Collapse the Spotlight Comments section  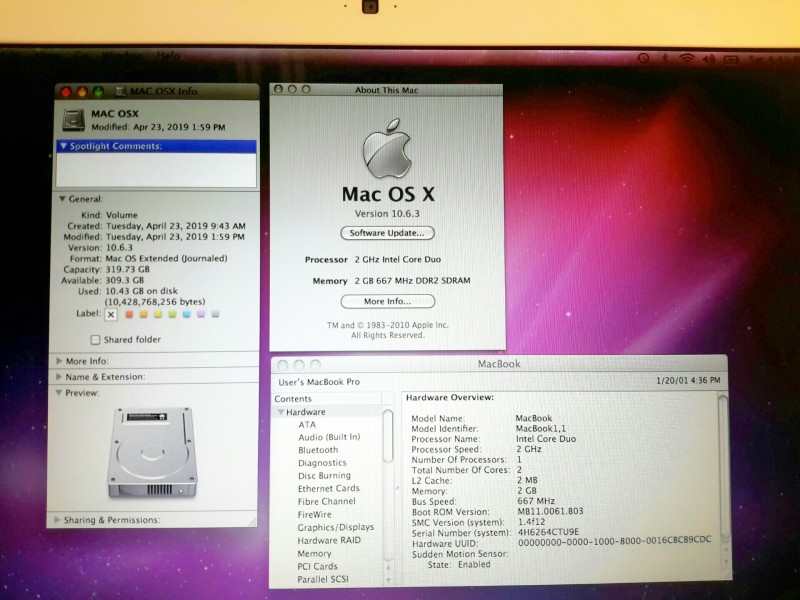[x=63, y=146]
